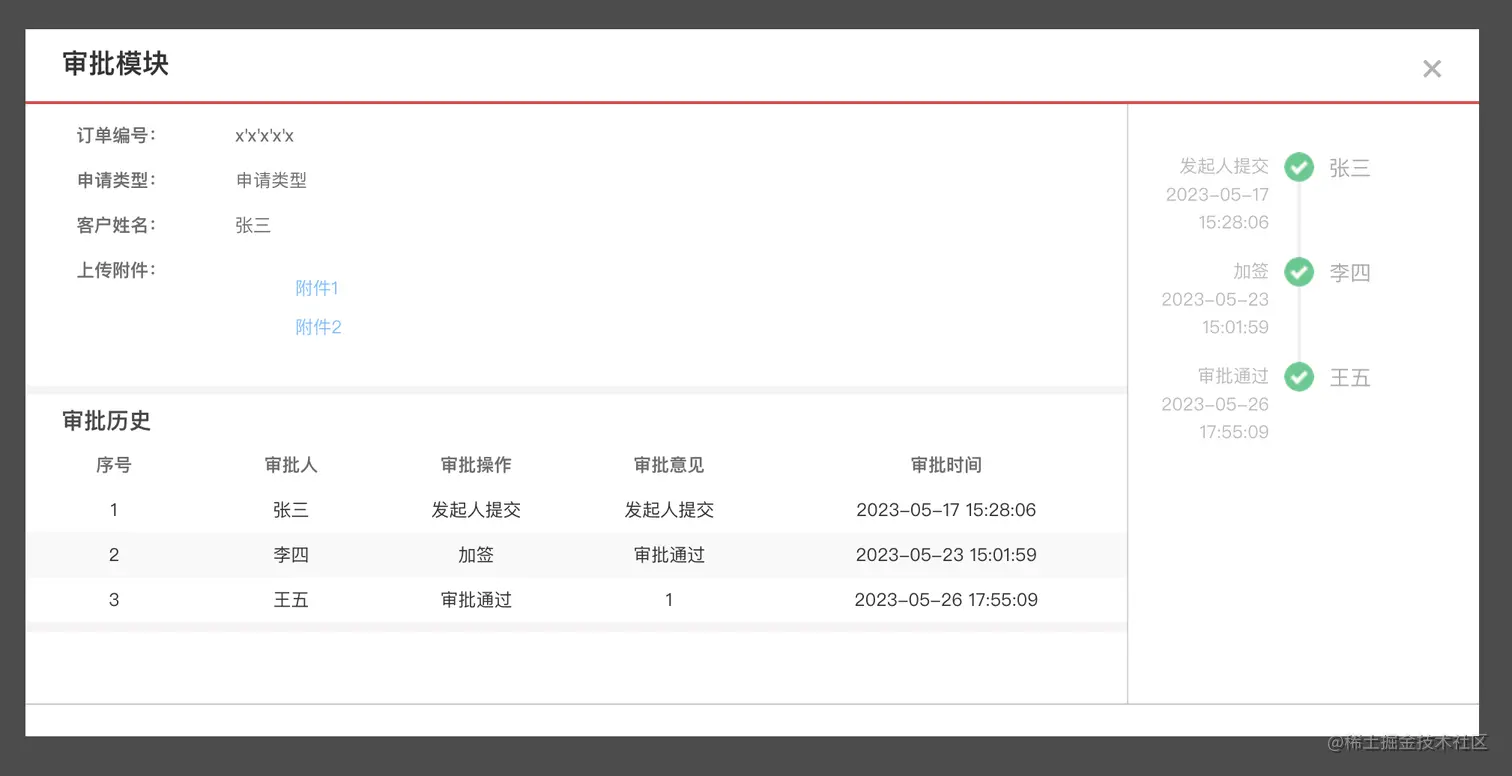Select approver 王五 in table row 3
The width and height of the screenshot is (1512, 776).
click(291, 600)
